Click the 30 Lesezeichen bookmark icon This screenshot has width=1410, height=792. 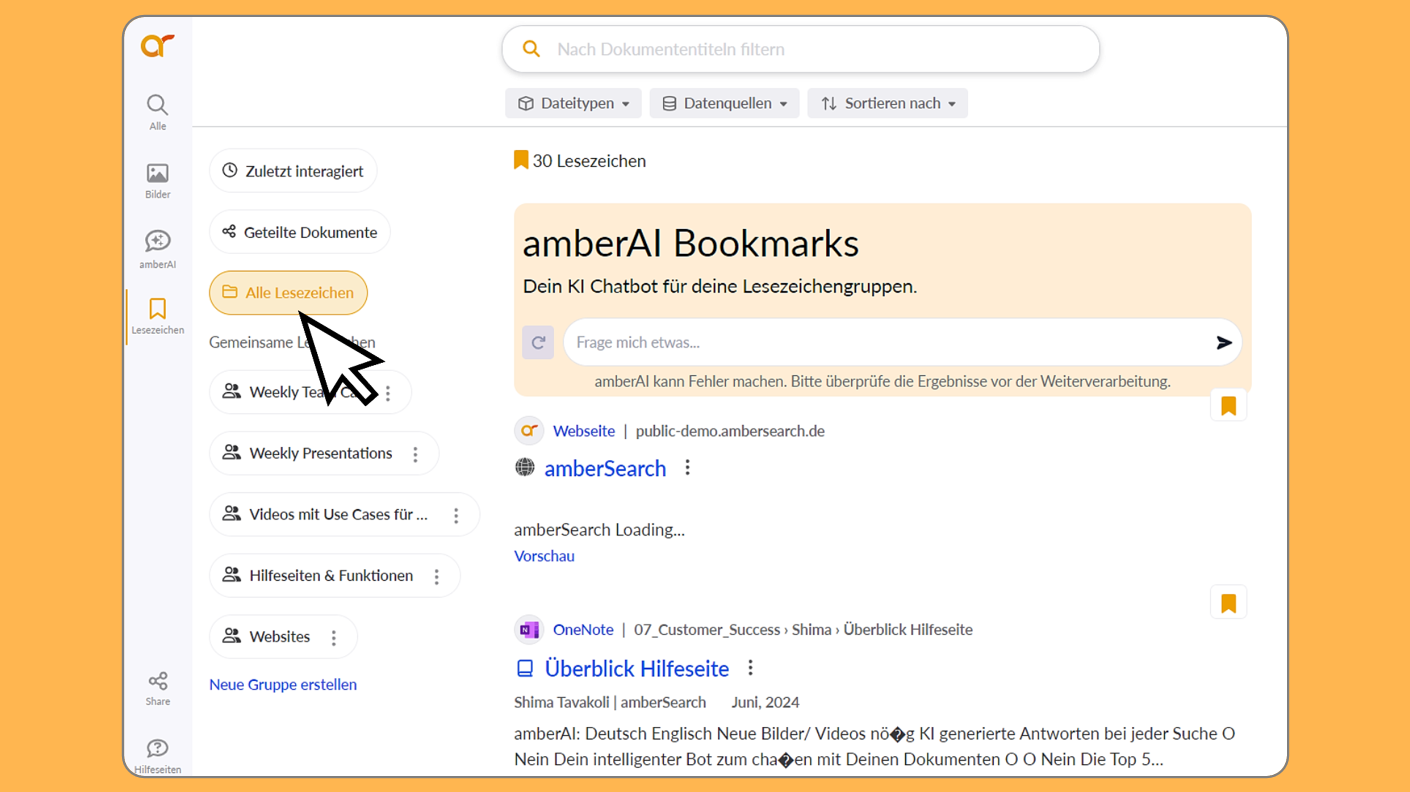521,160
